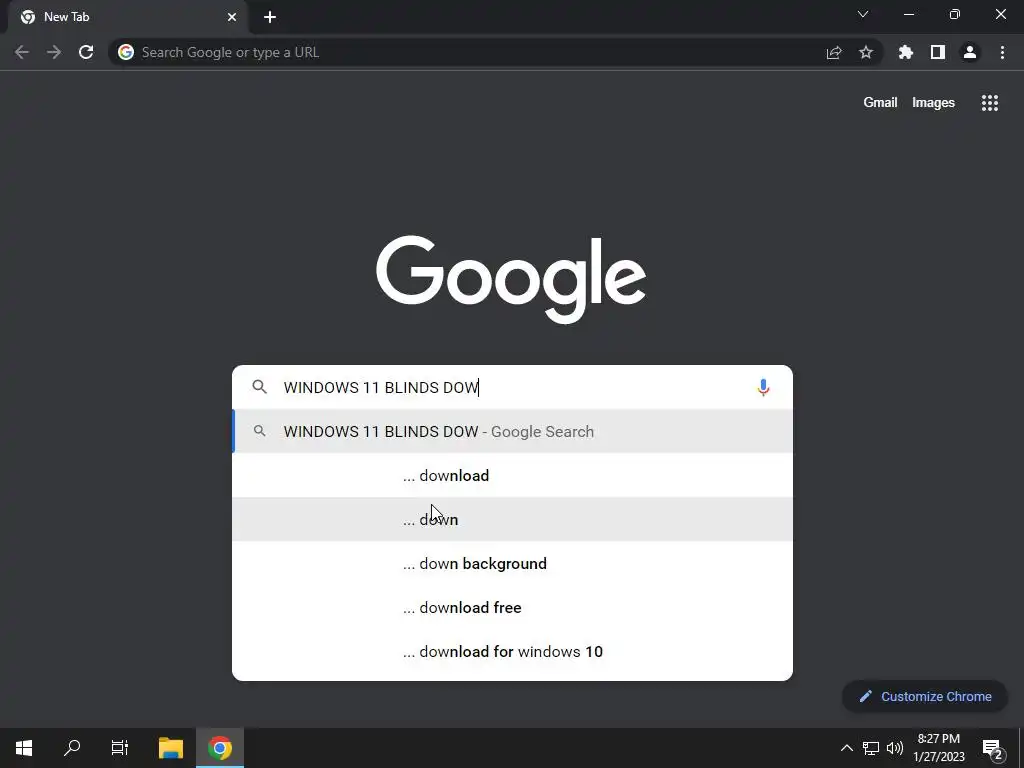
Task: Open the Chrome profile avatar
Action: coord(970,52)
